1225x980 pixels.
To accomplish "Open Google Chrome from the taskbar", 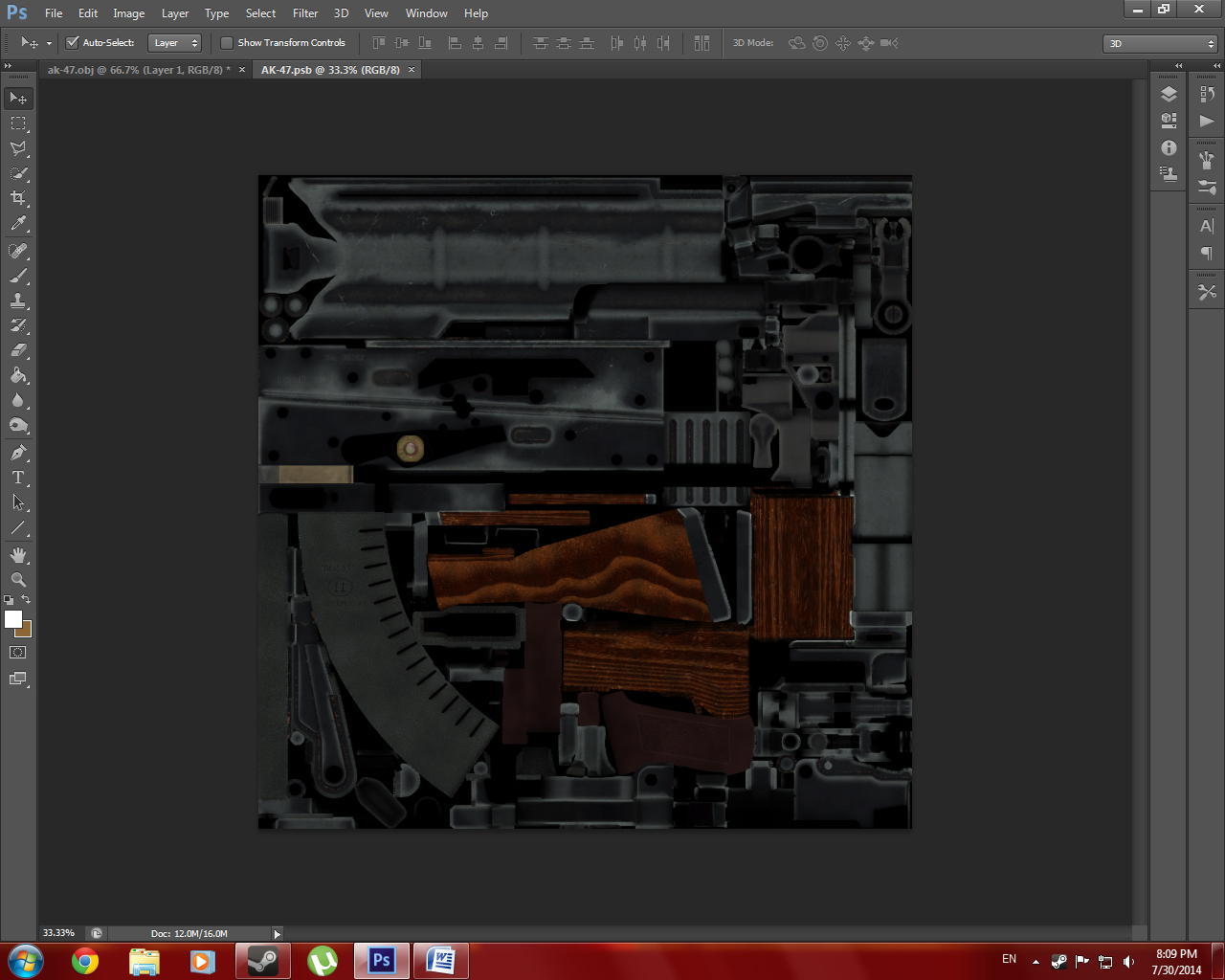I will pos(85,960).
